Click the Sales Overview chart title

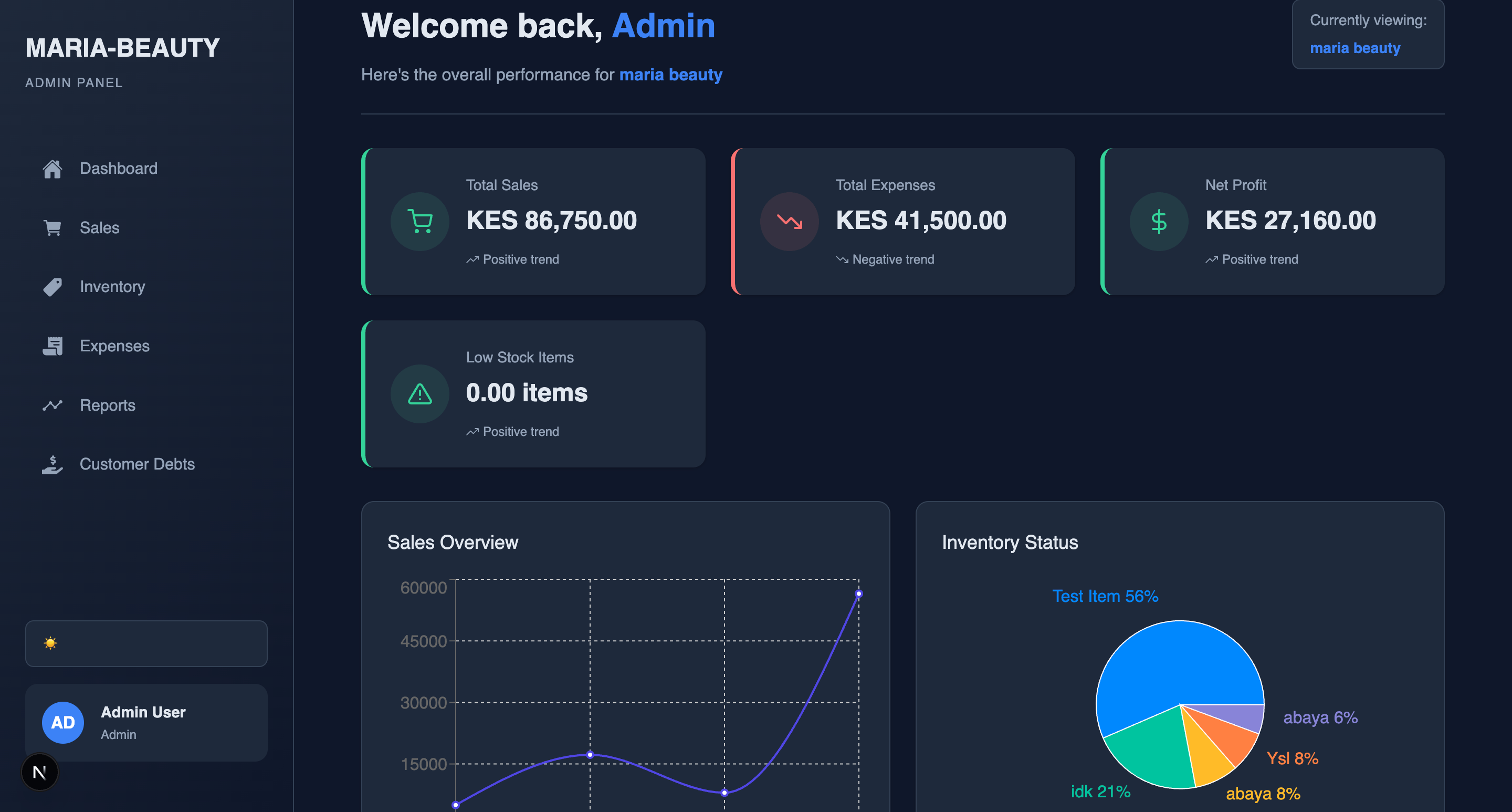point(453,543)
